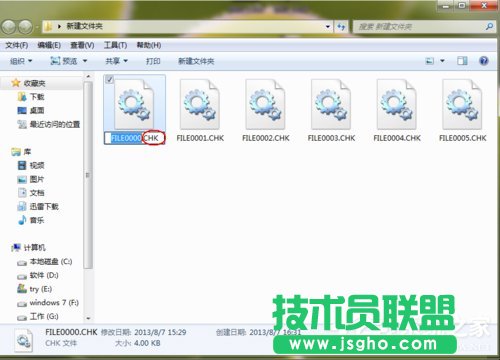The width and height of the screenshot is (500, 360).
Task: Click the FILE0005.CHK file name
Action: (462, 138)
